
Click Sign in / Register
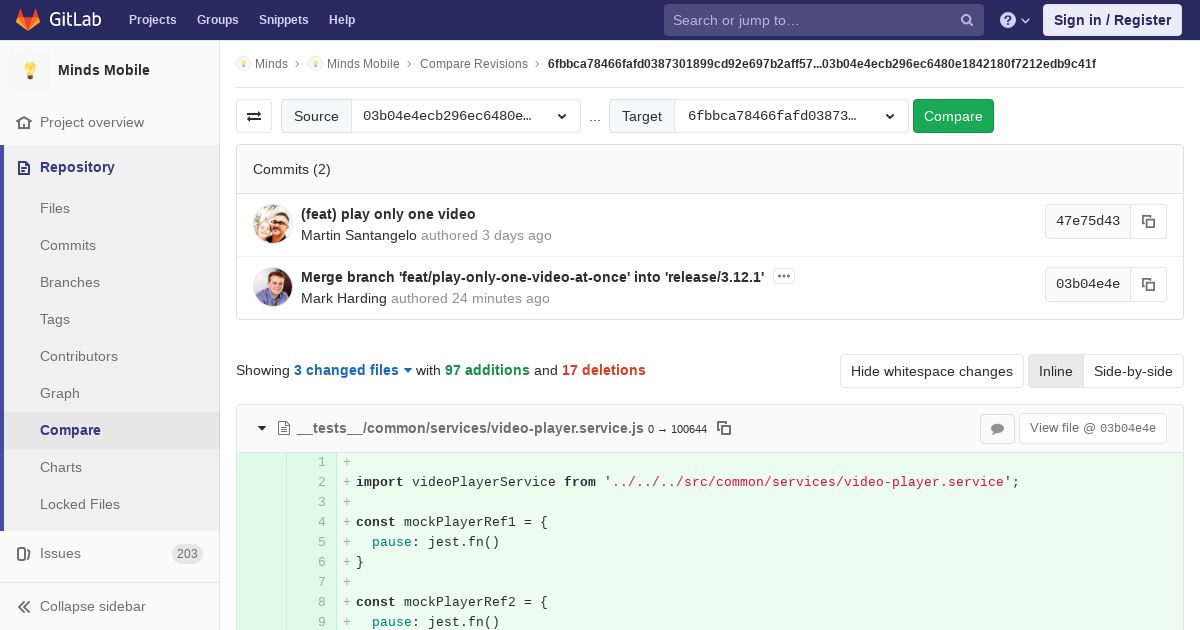(1112, 20)
